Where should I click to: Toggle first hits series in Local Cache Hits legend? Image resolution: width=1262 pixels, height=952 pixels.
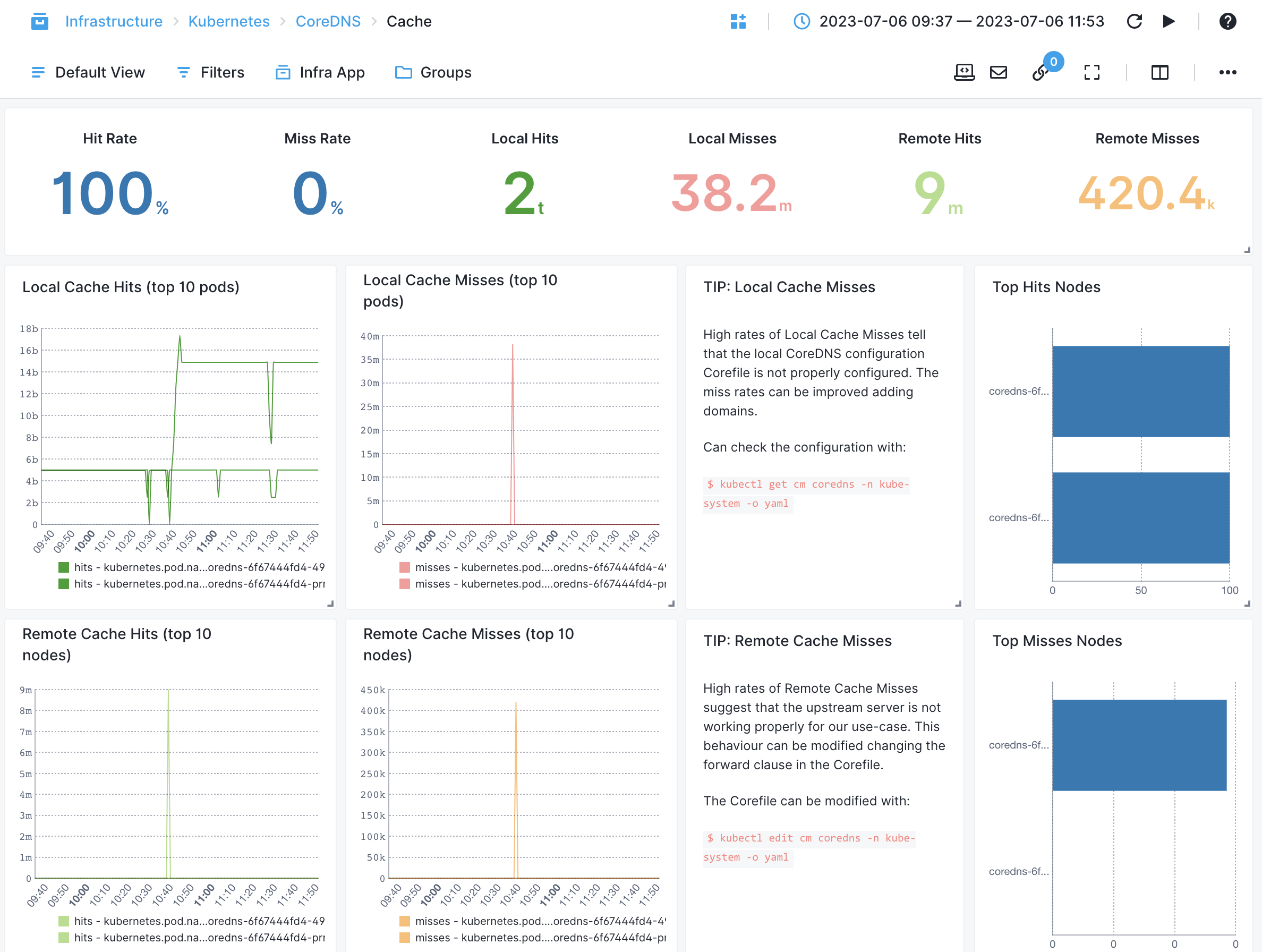pyautogui.click(x=192, y=567)
